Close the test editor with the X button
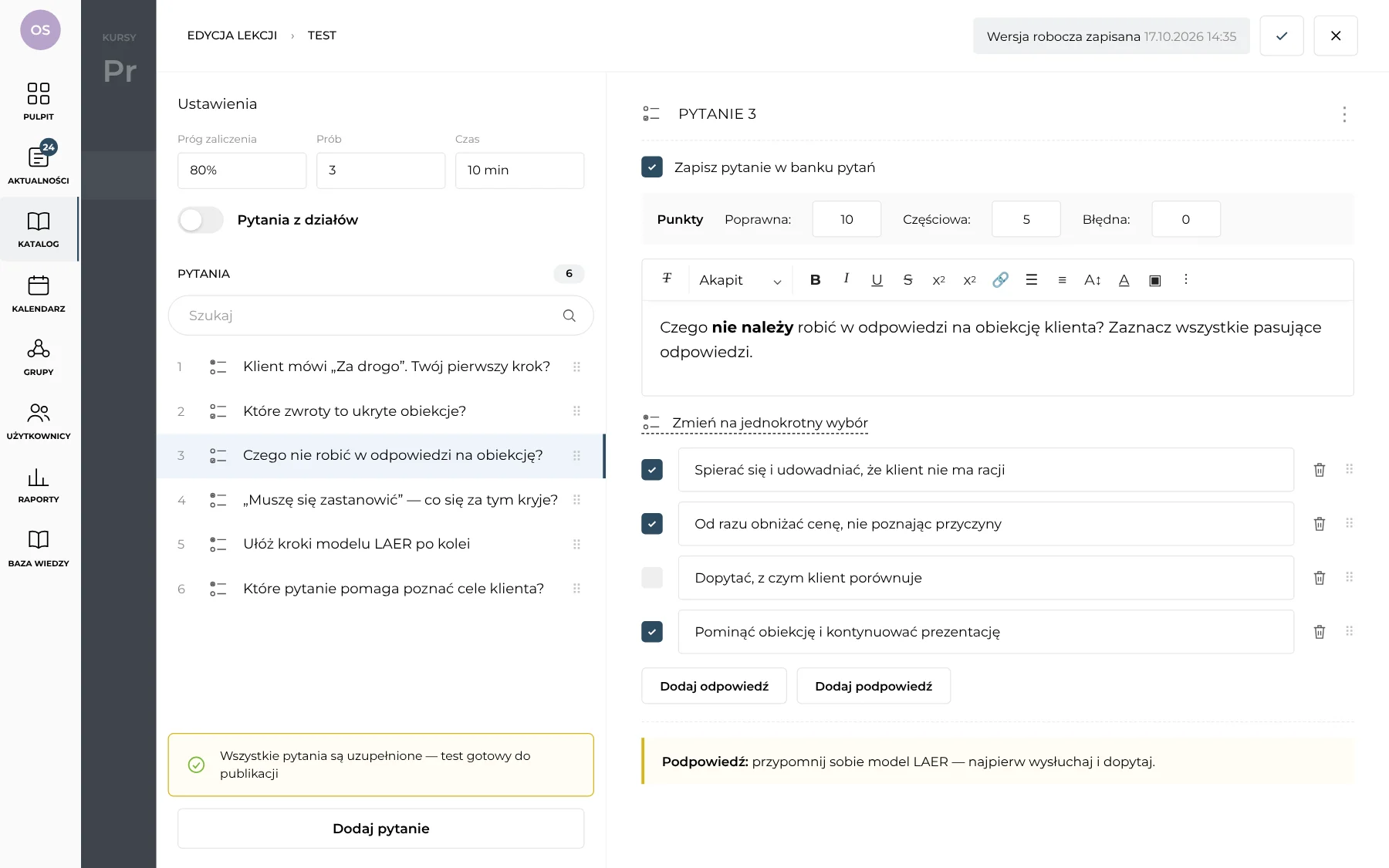Image resolution: width=1389 pixels, height=868 pixels. (x=1336, y=35)
